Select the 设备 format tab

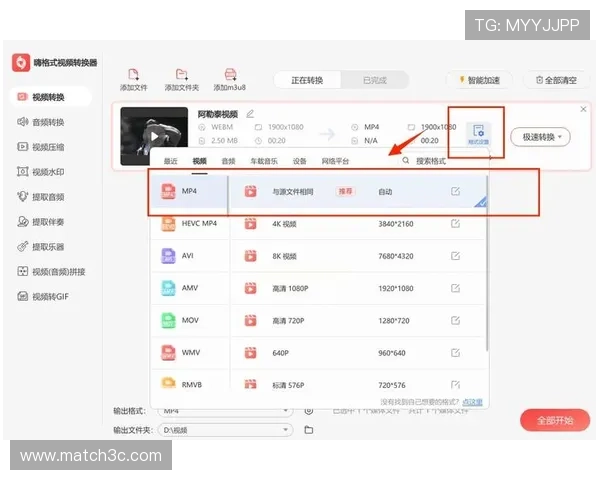(299, 161)
